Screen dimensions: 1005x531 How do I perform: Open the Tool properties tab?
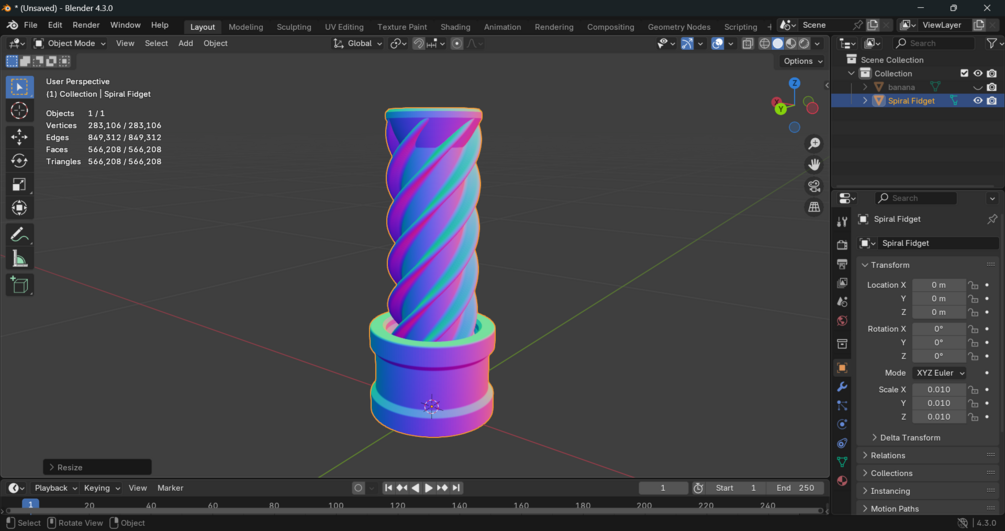point(842,221)
